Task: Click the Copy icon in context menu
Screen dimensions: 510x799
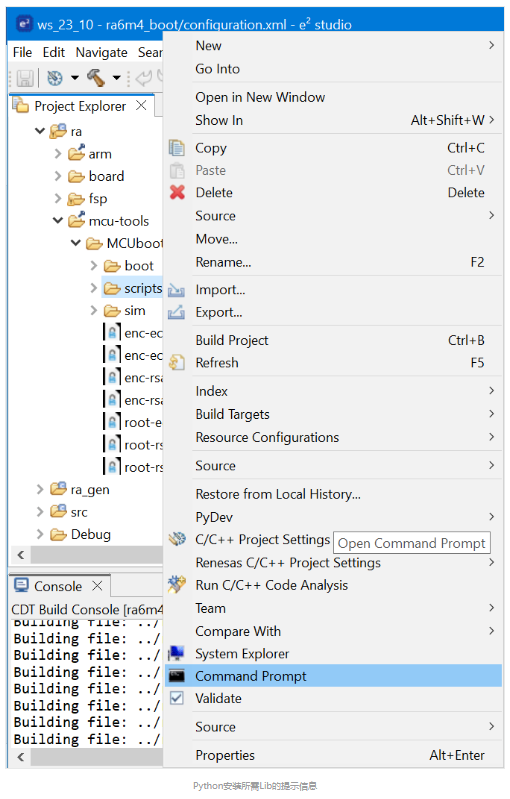Action: coord(177,148)
